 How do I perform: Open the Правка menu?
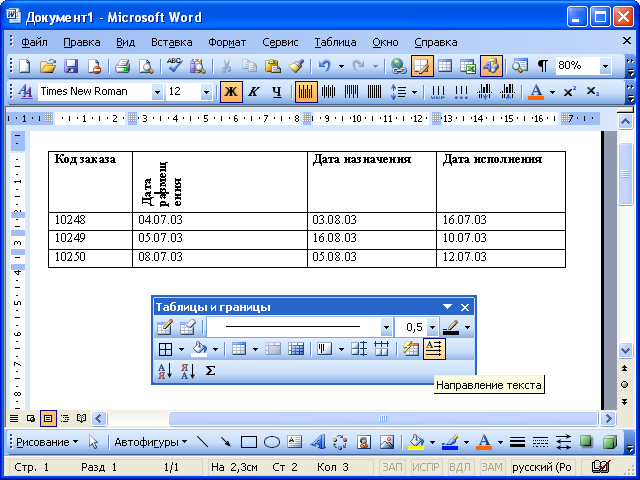pyautogui.click(x=82, y=42)
